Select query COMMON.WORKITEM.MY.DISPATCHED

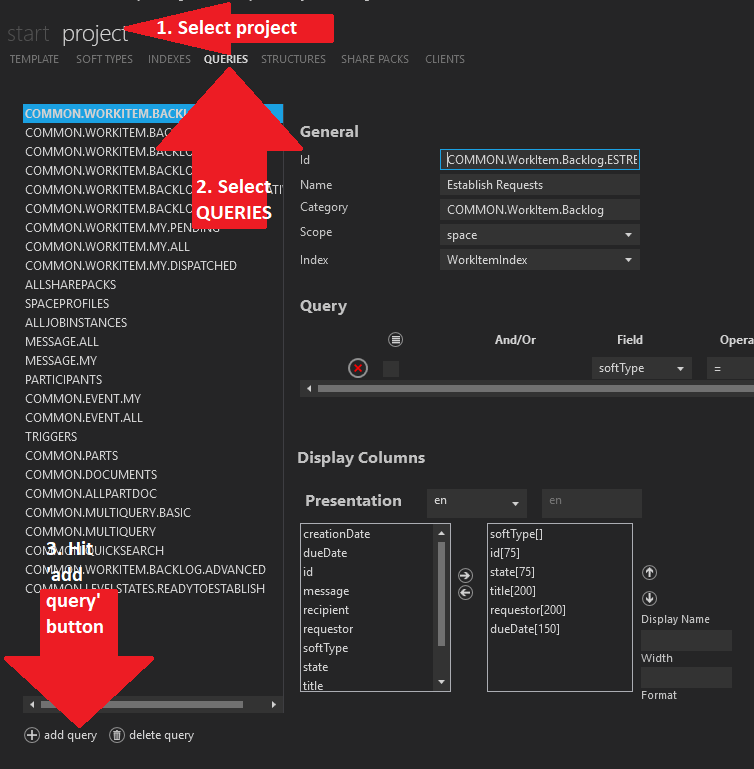(153, 266)
